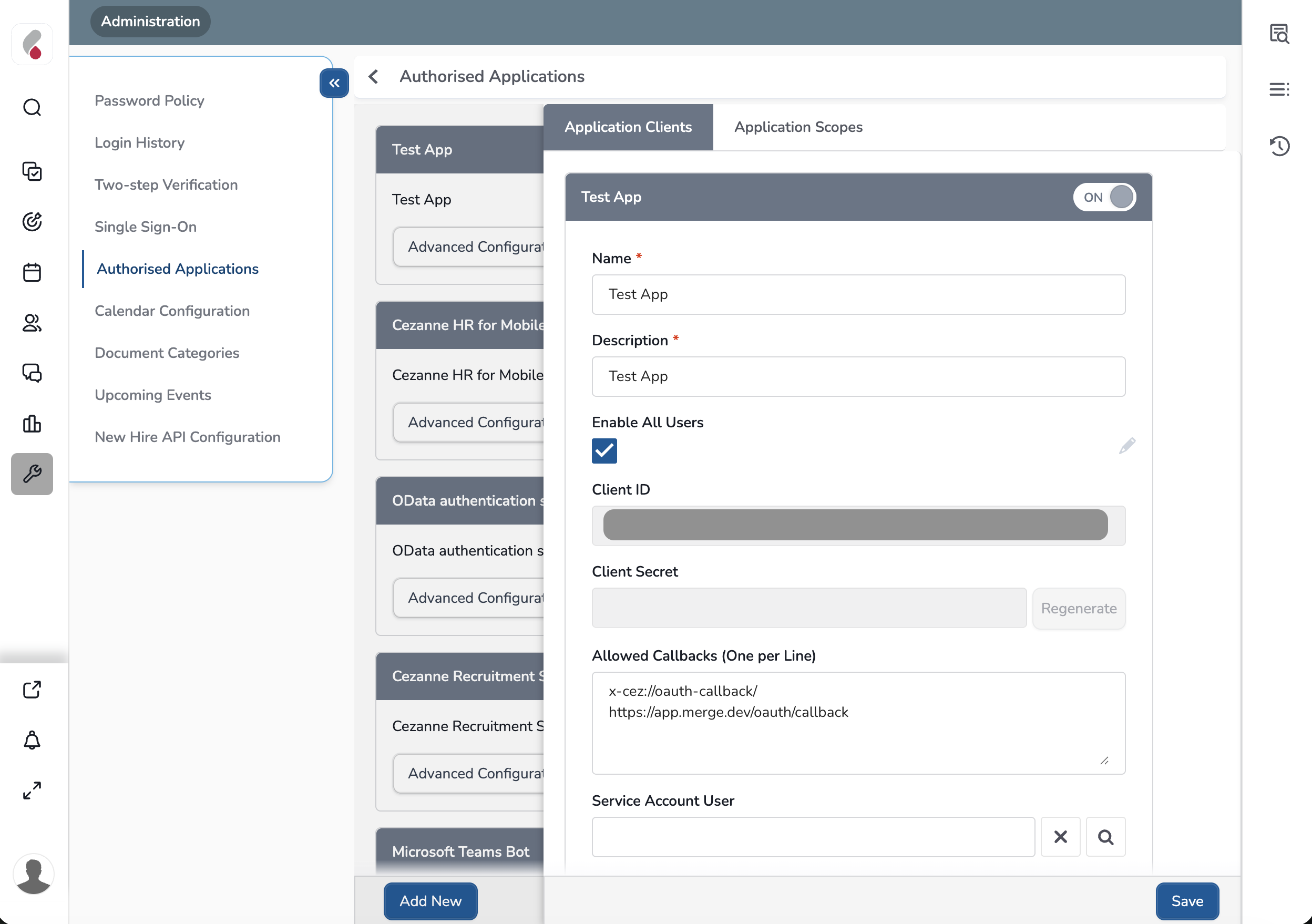Toggle the Test App ON switch
The height and width of the screenshot is (924, 1312).
(x=1104, y=197)
